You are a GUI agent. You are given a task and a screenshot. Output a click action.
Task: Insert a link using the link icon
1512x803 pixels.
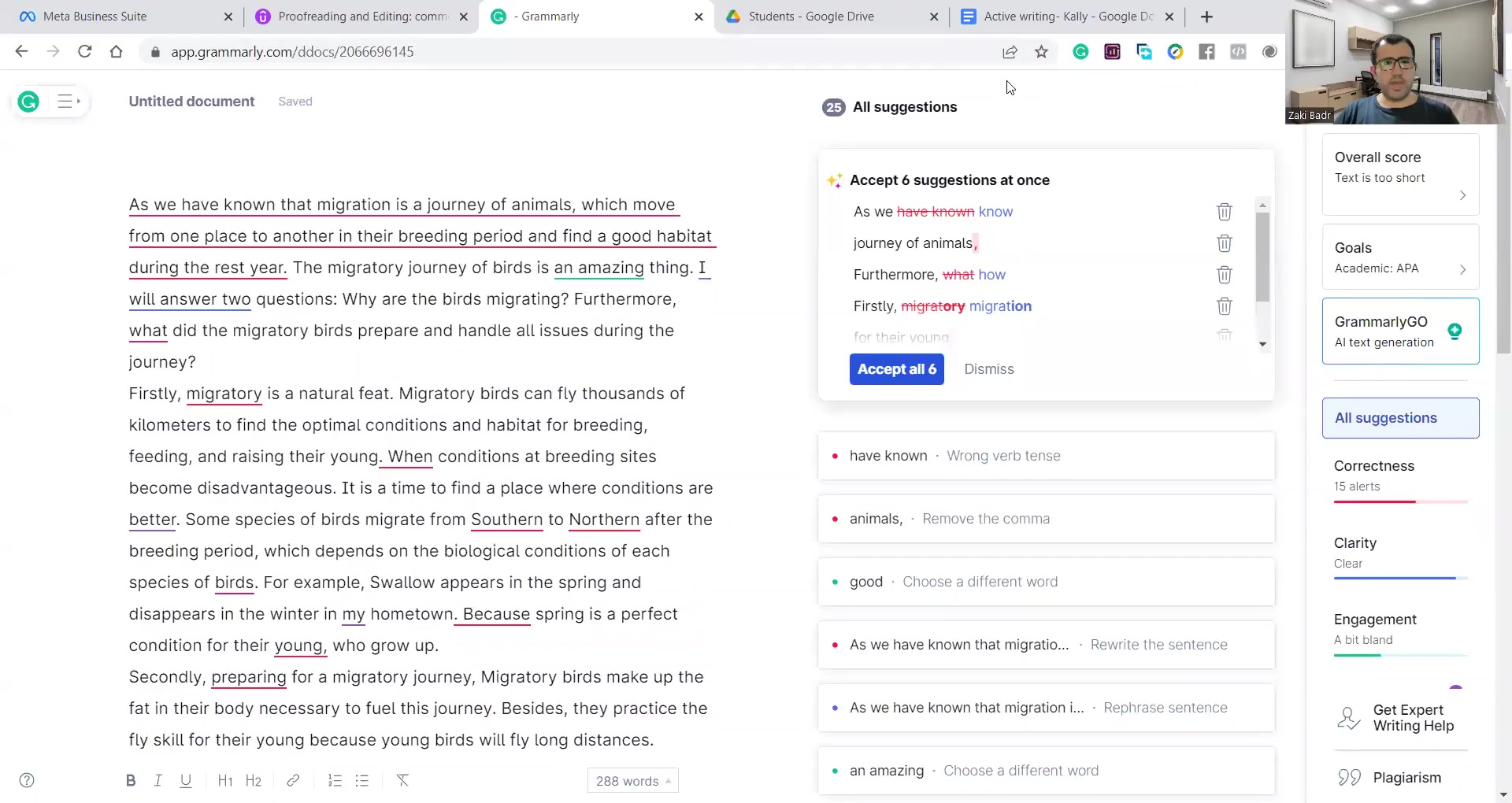(293, 780)
